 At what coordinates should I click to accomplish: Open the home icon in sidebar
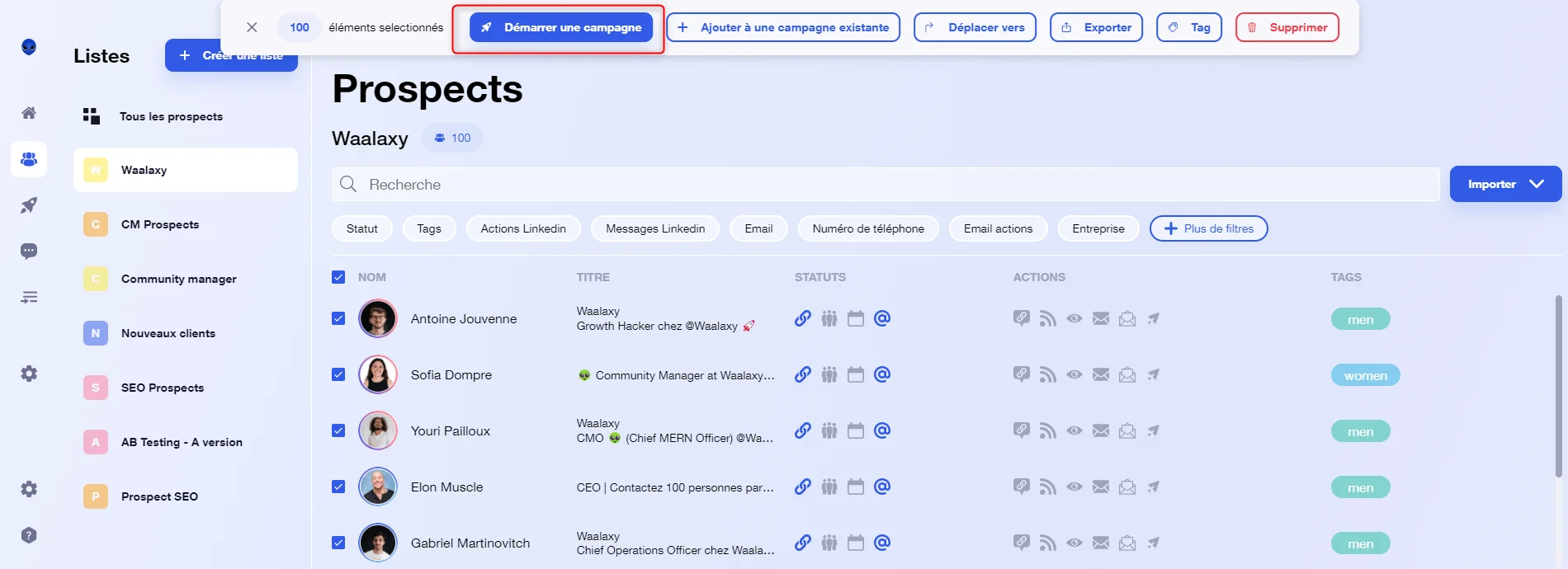point(29,113)
